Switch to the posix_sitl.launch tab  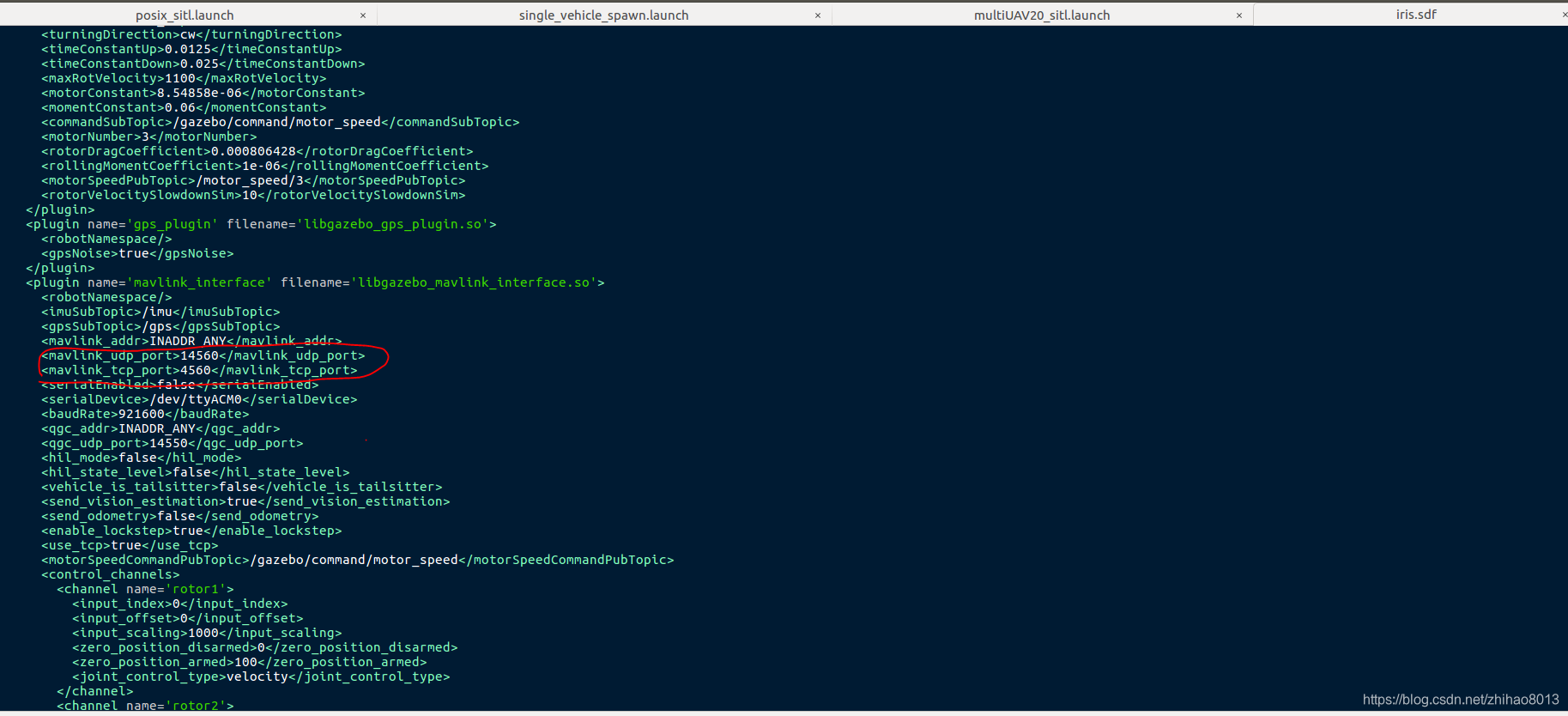(185, 15)
